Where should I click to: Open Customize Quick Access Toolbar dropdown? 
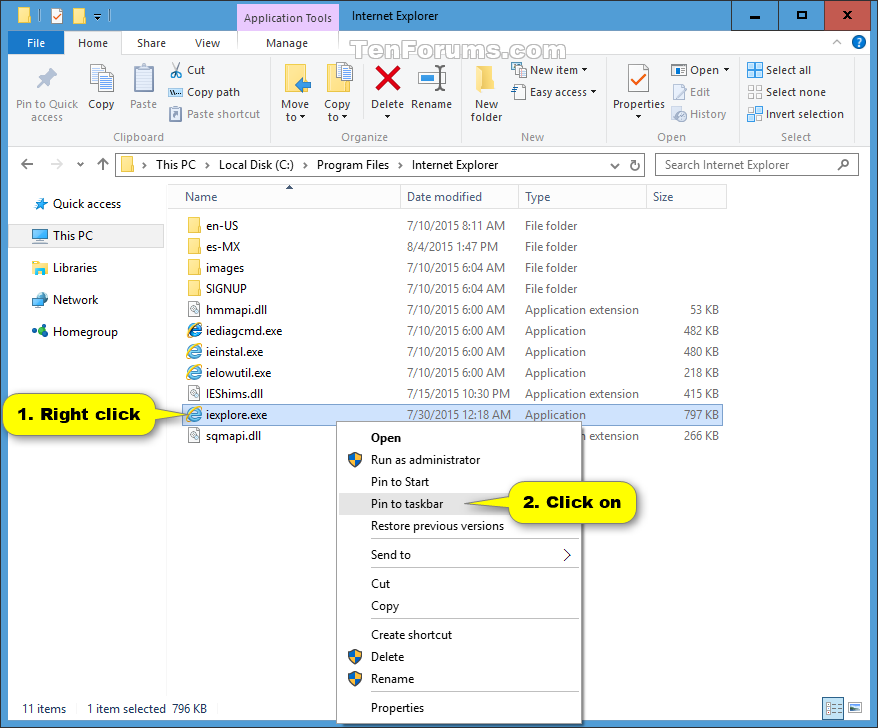click(x=97, y=17)
